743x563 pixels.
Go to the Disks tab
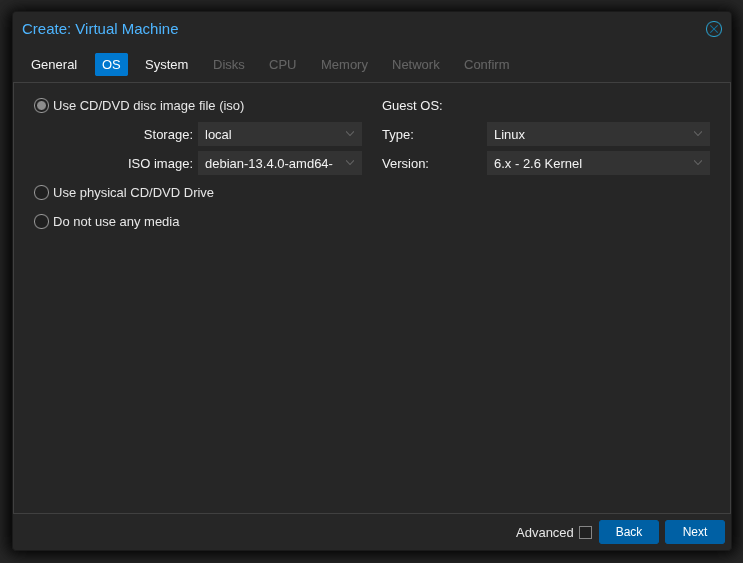click(228, 65)
